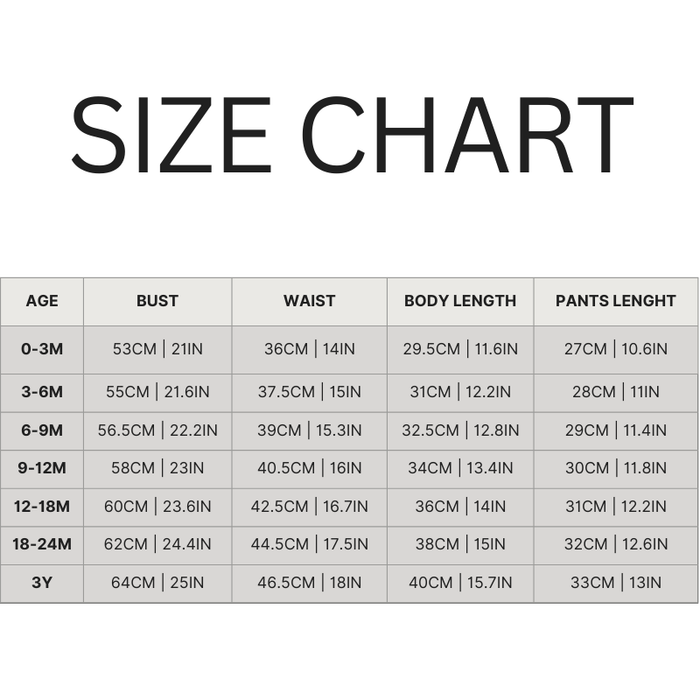
Task: Click the 12-18M age row label
Action: click(42, 506)
